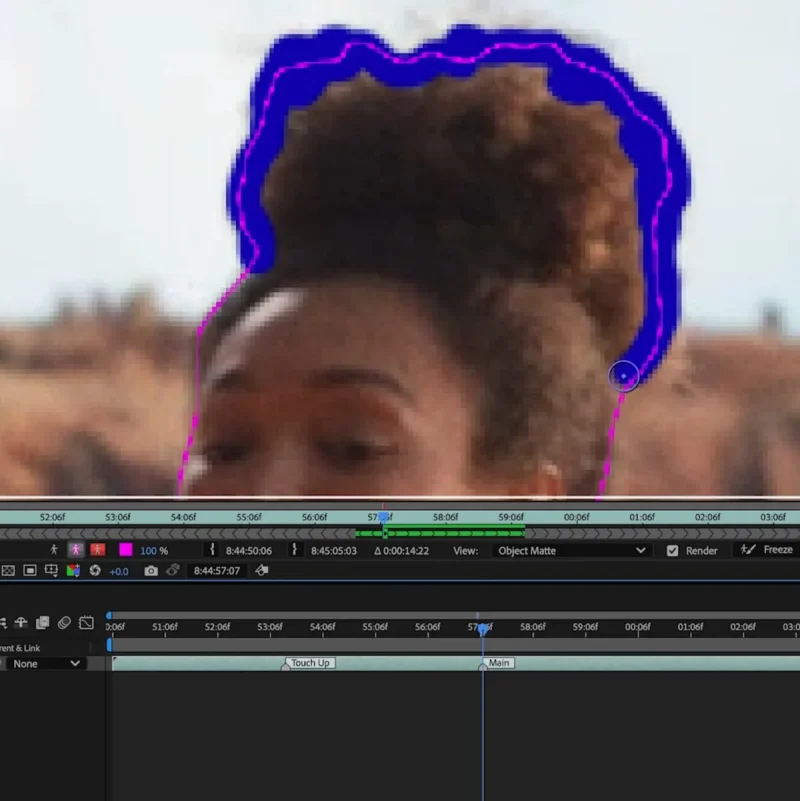Screen dimensions: 800x801
Task: Click the red alpha overlay view icon
Action: point(97,550)
